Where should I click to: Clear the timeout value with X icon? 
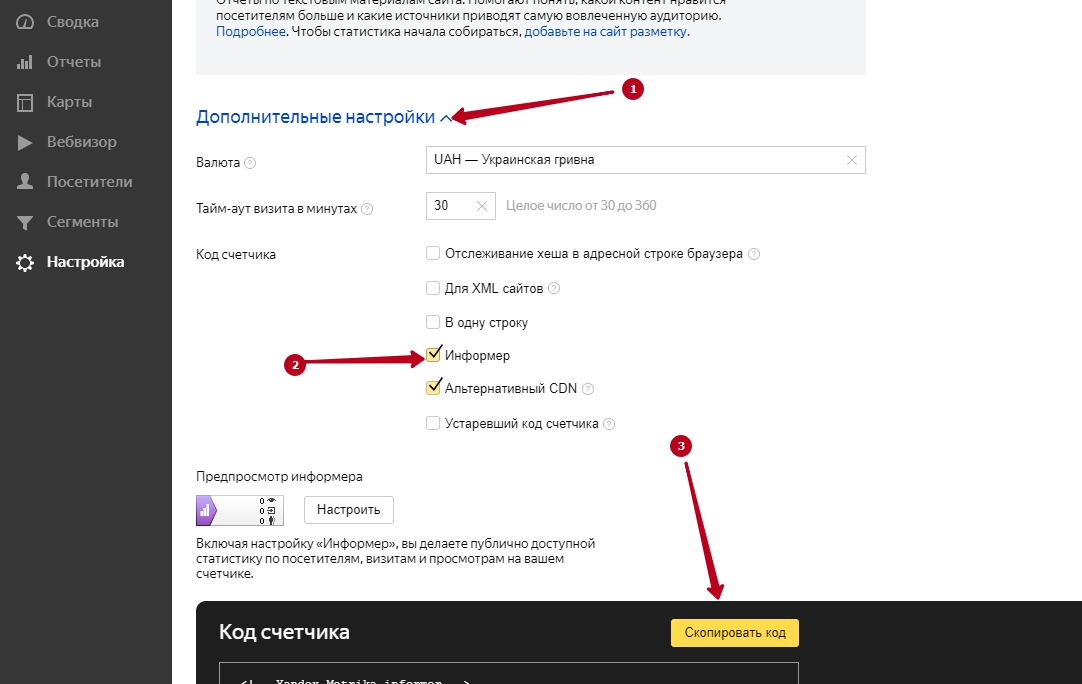(481, 206)
